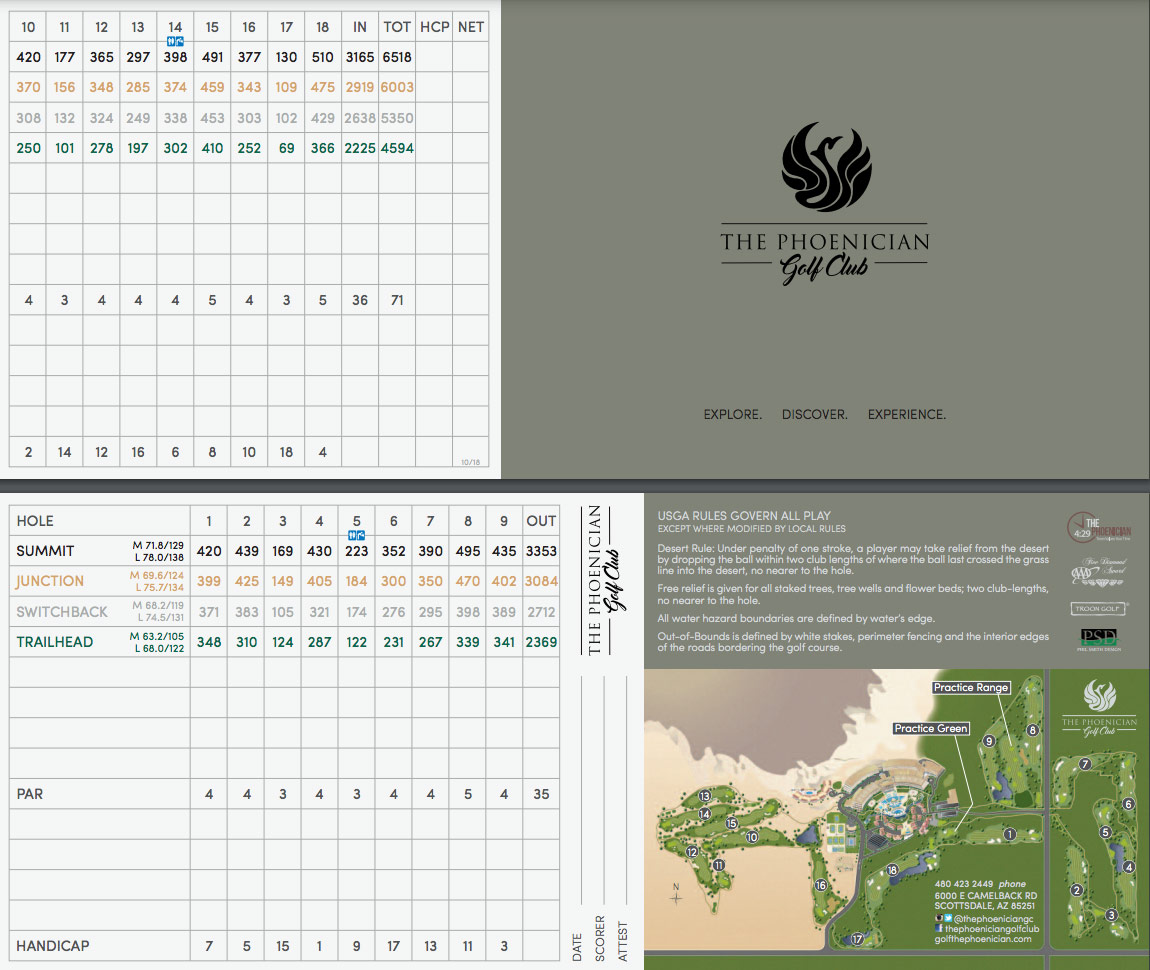This screenshot has height=970, width=1150.
Task: Click the word DISCOVER. on the cover
Action: [815, 415]
